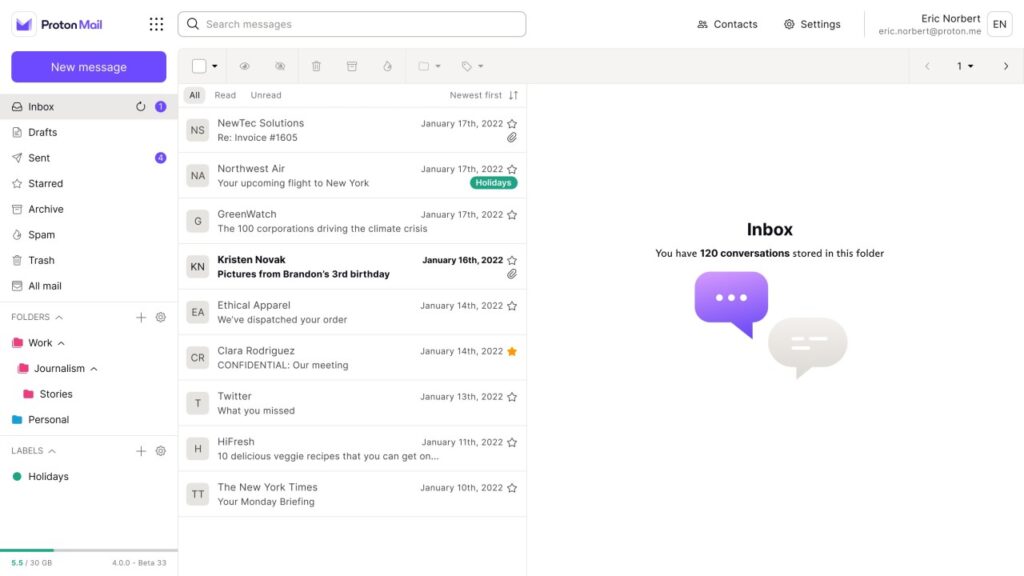Open label settings gear icon
The width and height of the screenshot is (1024, 576).
(161, 451)
